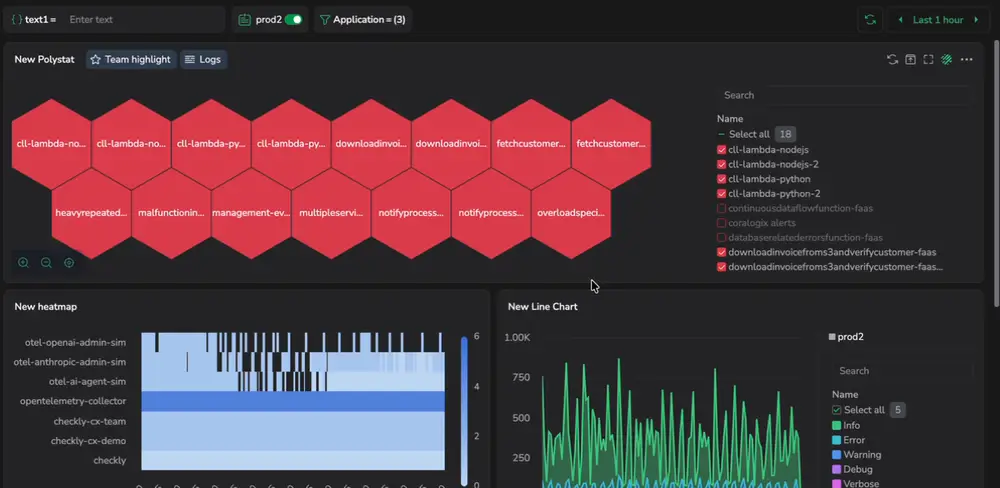The height and width of the screenshot is (488, 1000).
Task: Toggle Select all in the line chart legend
Action: pos(837,410)
